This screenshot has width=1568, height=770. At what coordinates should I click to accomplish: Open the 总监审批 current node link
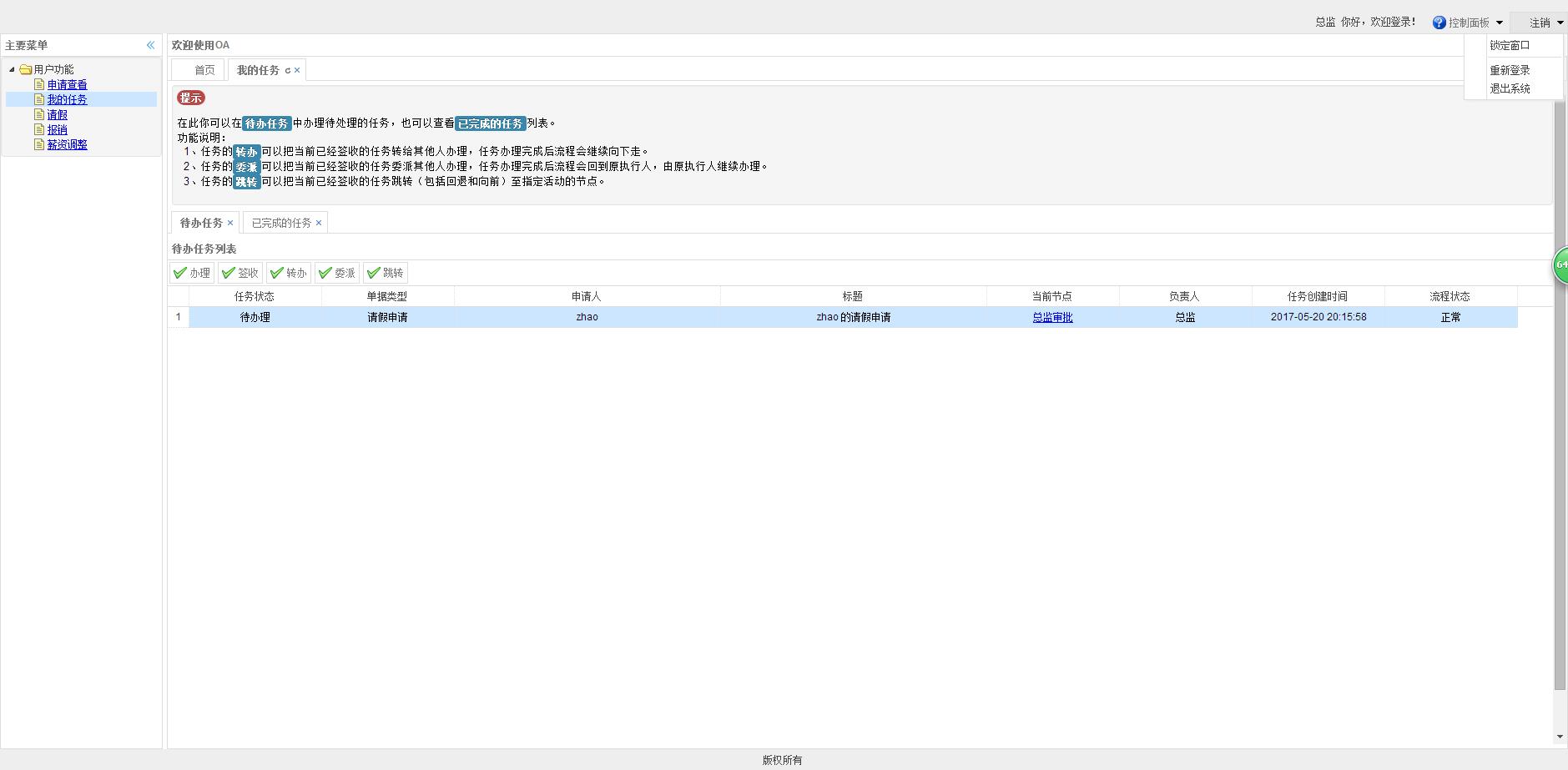click(x=1052, y=317)
